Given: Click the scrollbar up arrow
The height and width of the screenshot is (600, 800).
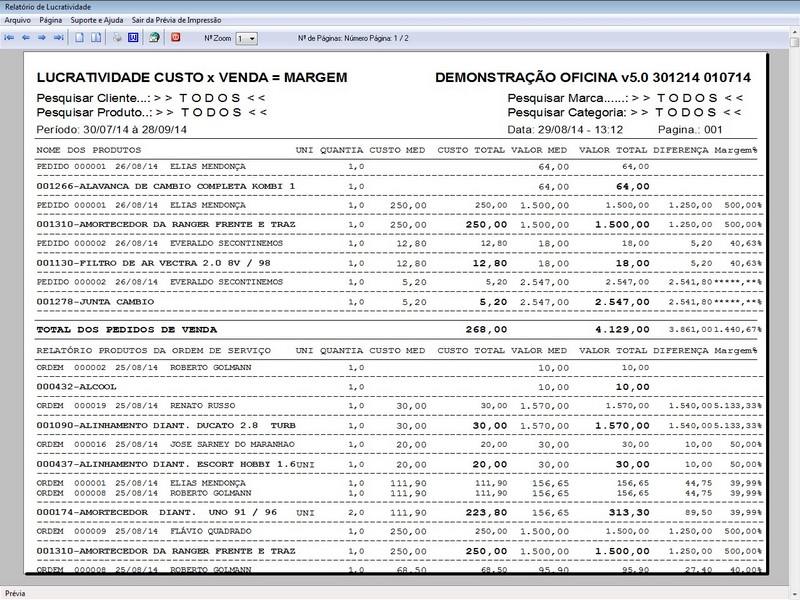Looking at the screenshot, I should [x=794, y=32].
